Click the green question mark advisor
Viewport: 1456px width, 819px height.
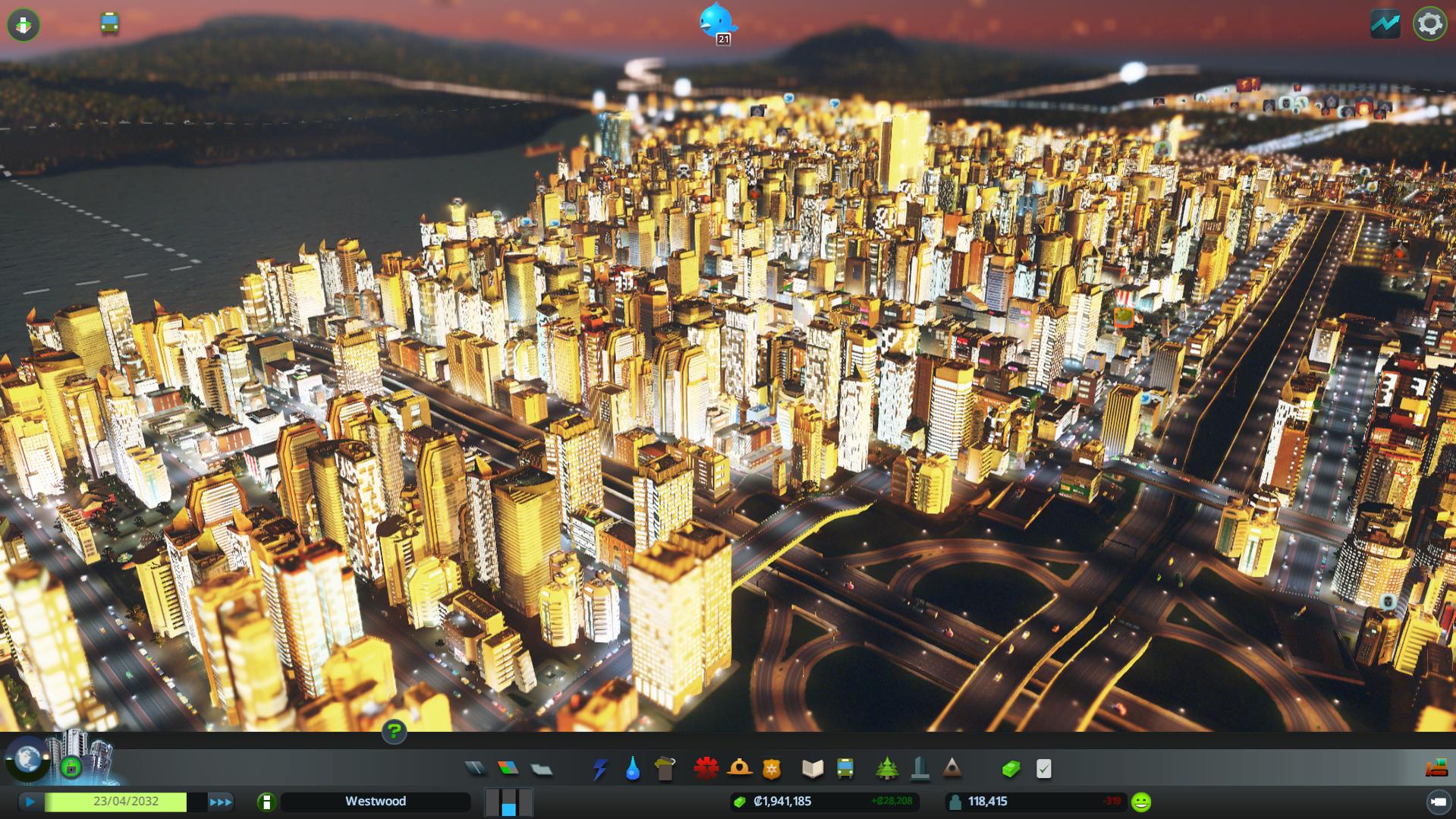pos(394,732)
